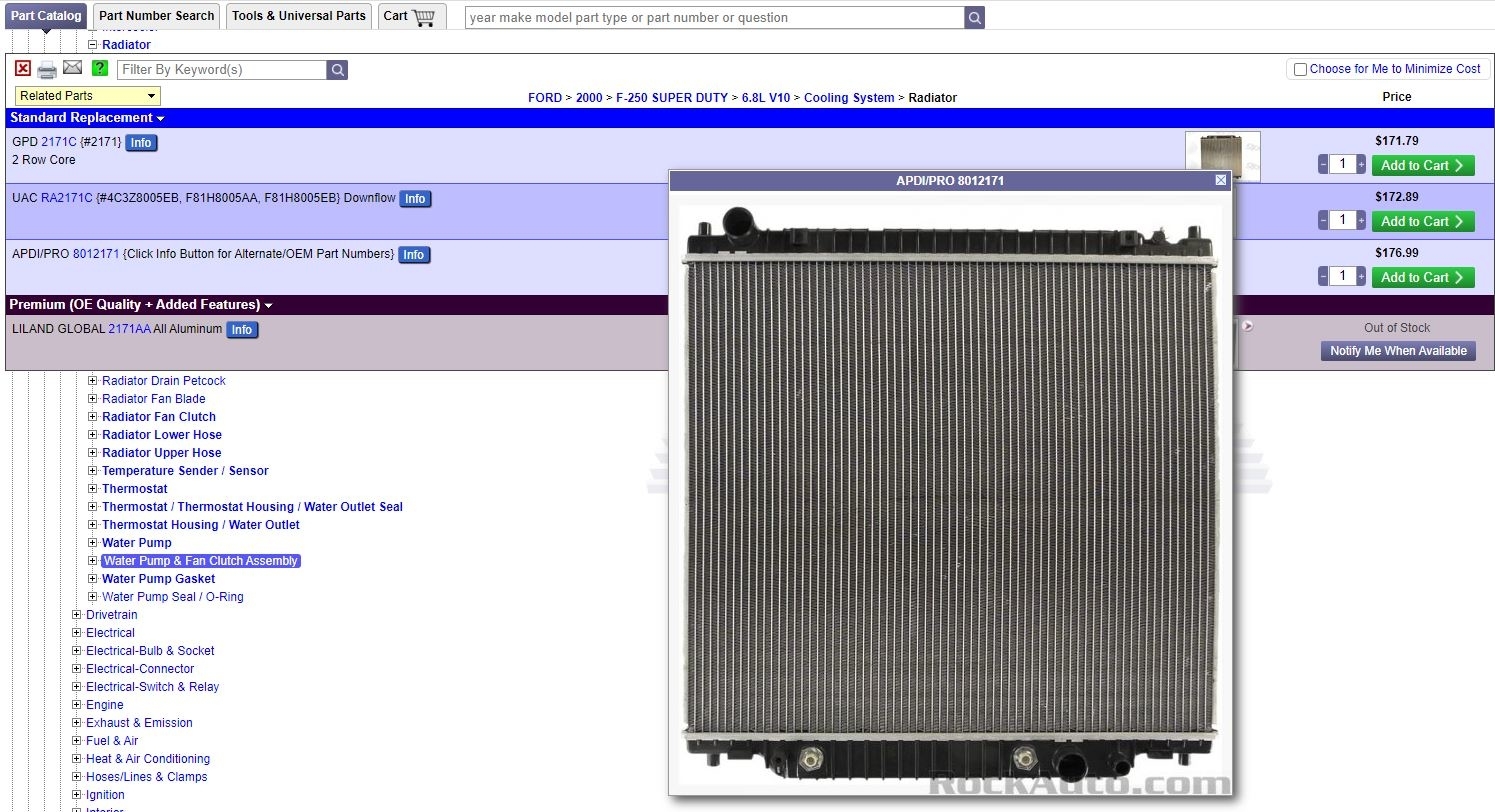Add the $176.99 APDI/PRO radiator to cart
Viewport: 1495px width, 812px height.
[1423, 277]
